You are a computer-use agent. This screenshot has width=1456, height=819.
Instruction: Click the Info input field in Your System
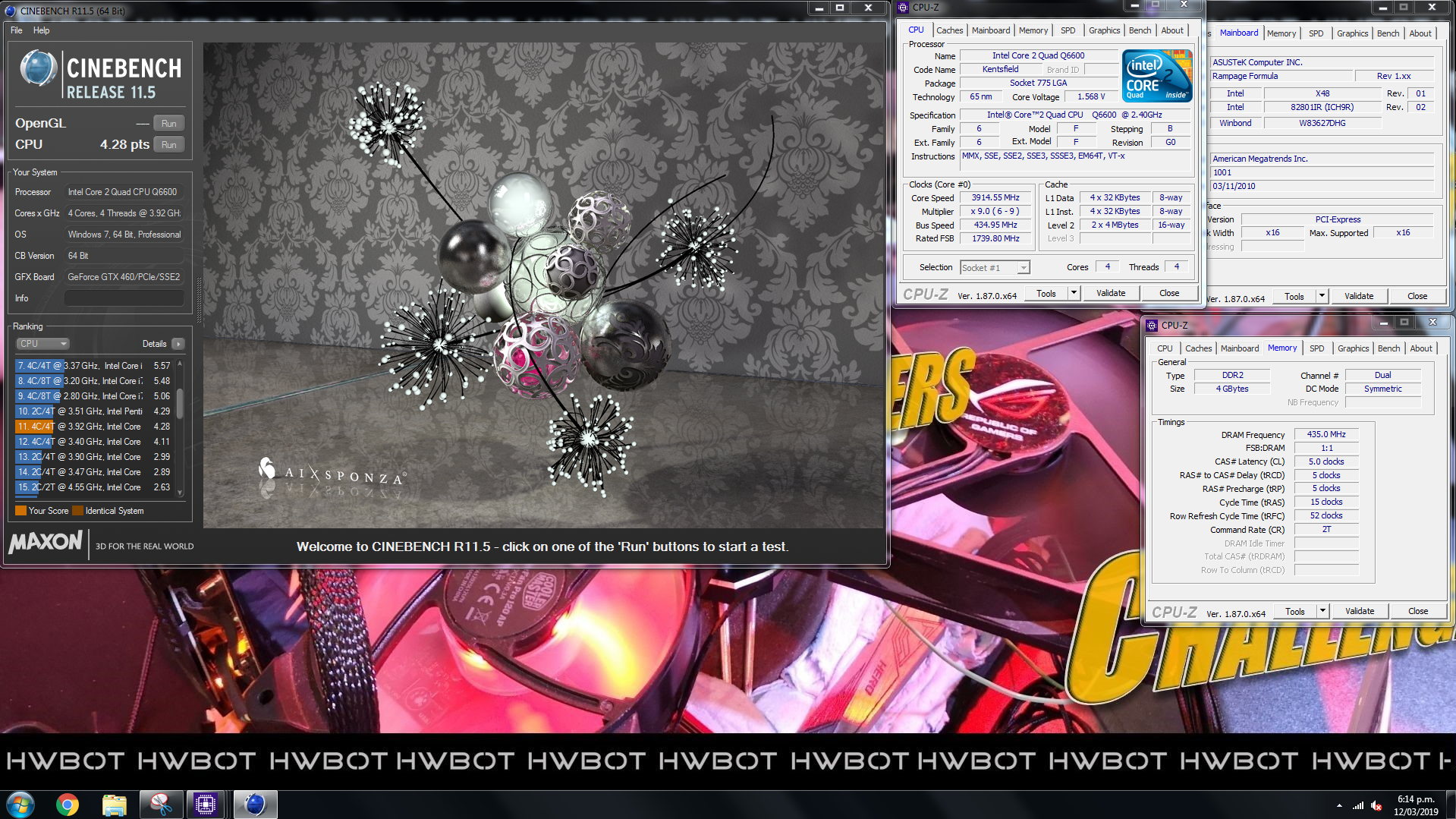point(124,298)
